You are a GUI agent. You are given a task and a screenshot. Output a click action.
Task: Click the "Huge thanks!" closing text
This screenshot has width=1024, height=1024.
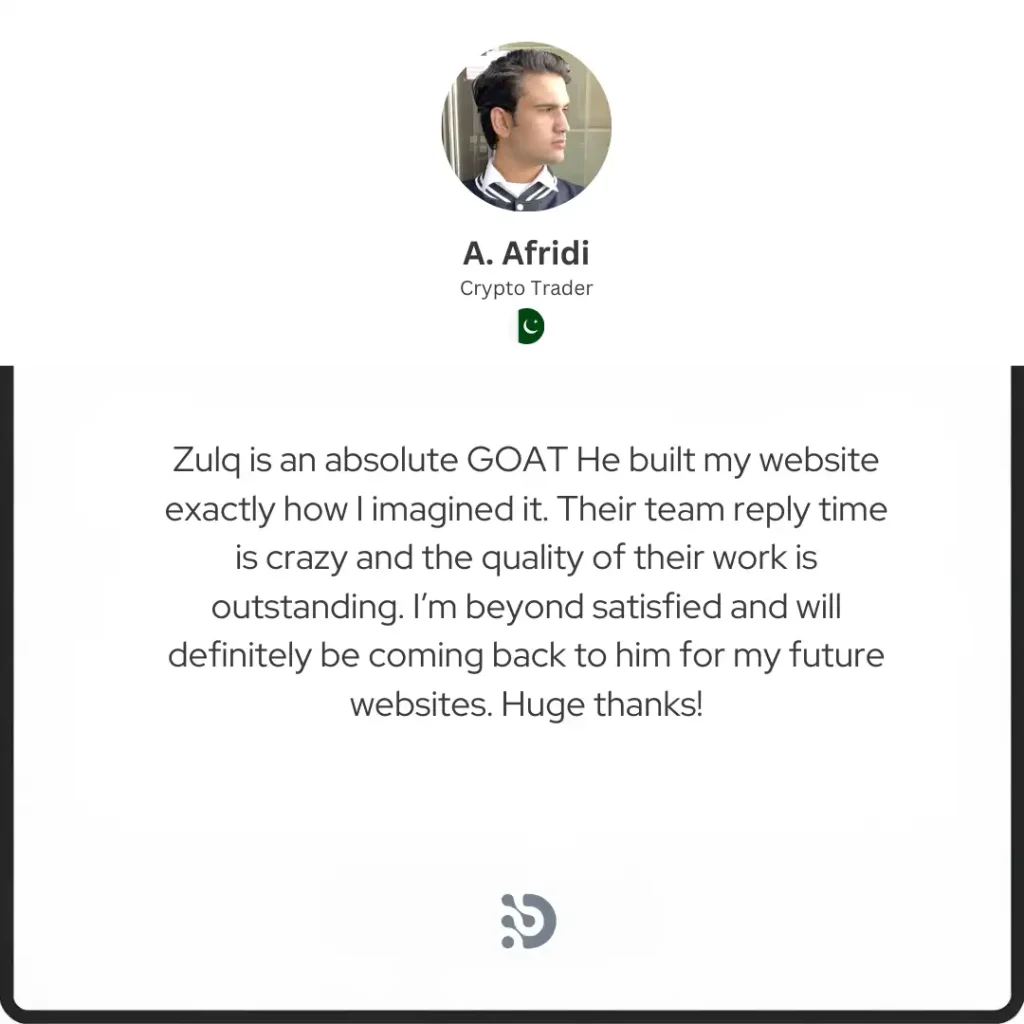click(x=601, y=705)
